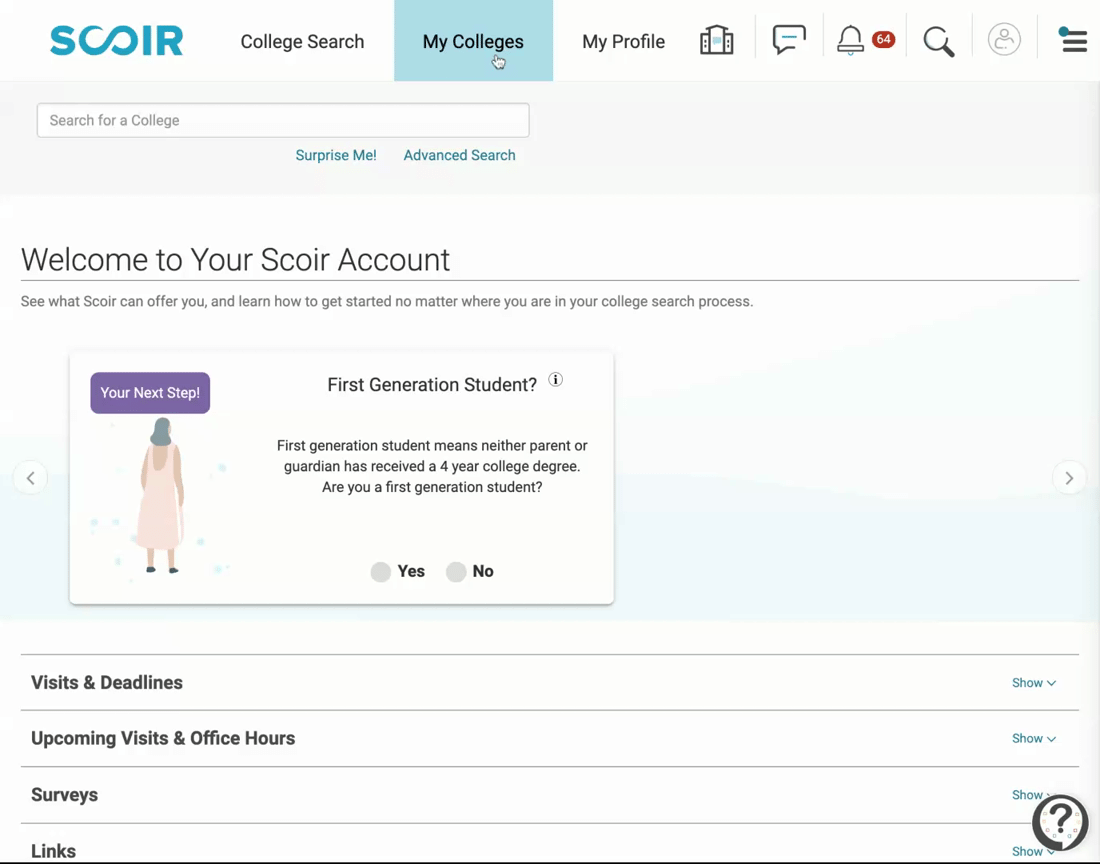Open the help question mark widget
Screen dimensions: 1100x864
(1060, 822)
